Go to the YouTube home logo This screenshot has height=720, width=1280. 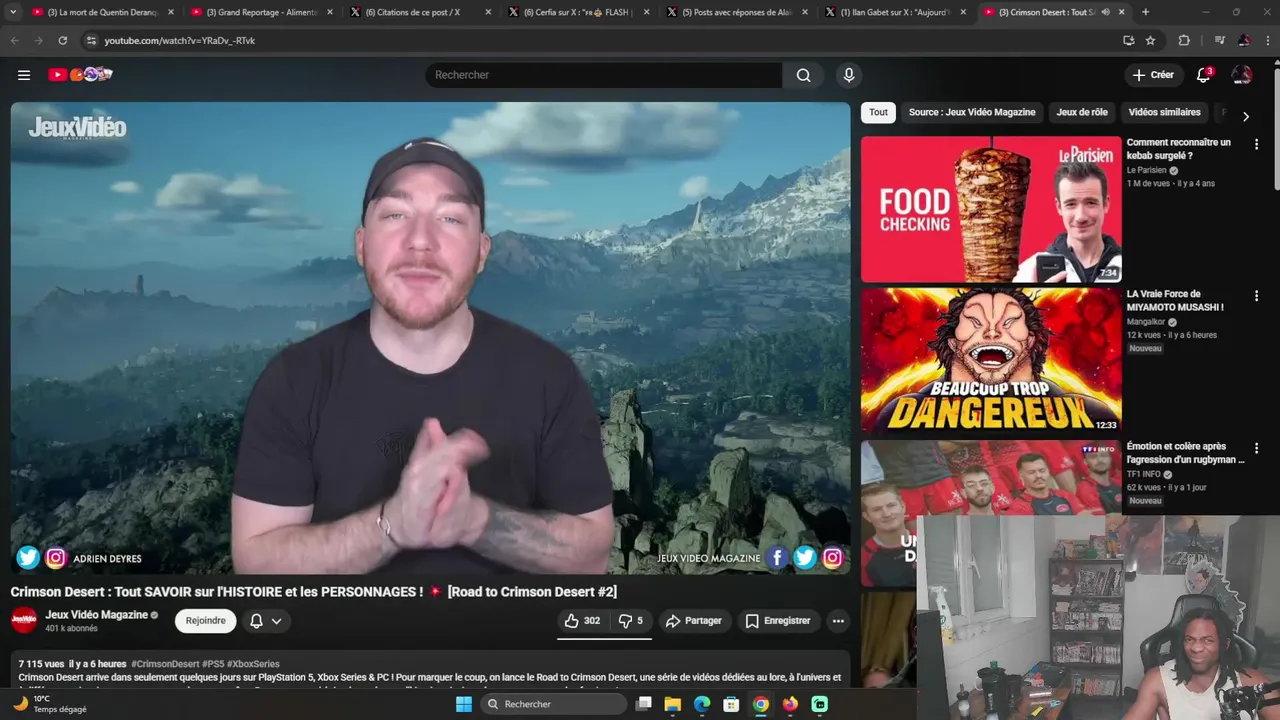pos(80,75)
